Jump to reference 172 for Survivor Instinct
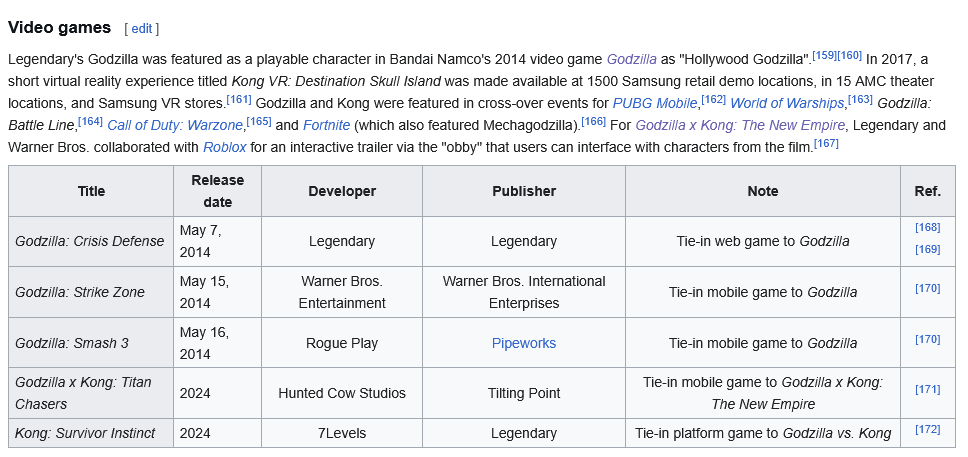968x457 pixels. (927, 430)
